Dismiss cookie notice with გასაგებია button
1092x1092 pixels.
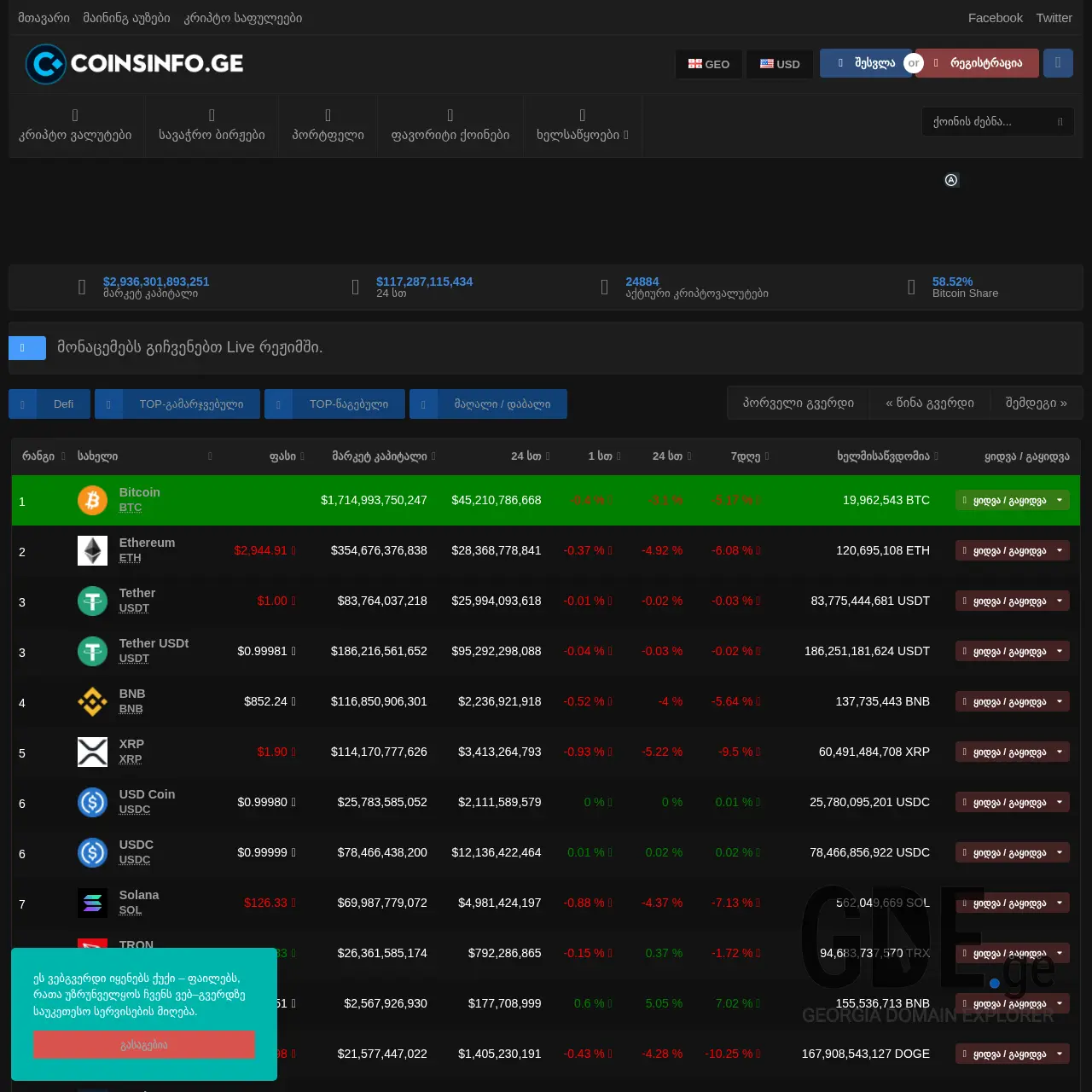(x=143, y=1044)
